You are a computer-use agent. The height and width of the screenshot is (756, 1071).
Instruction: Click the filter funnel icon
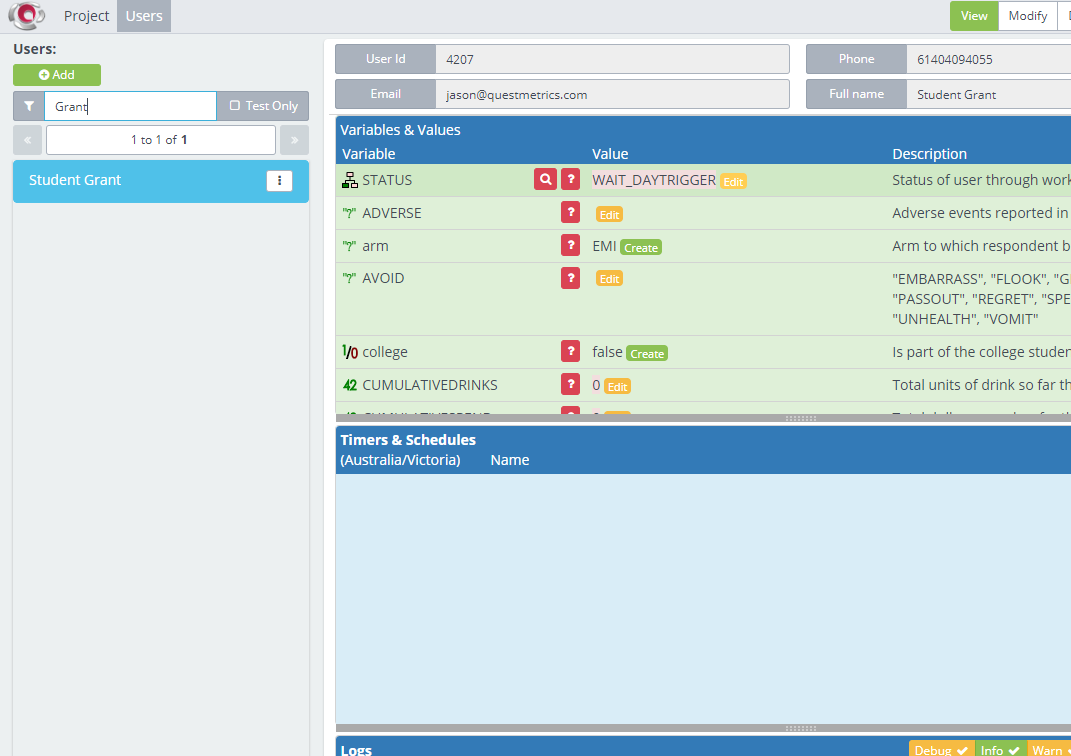[x=29, y=106]
